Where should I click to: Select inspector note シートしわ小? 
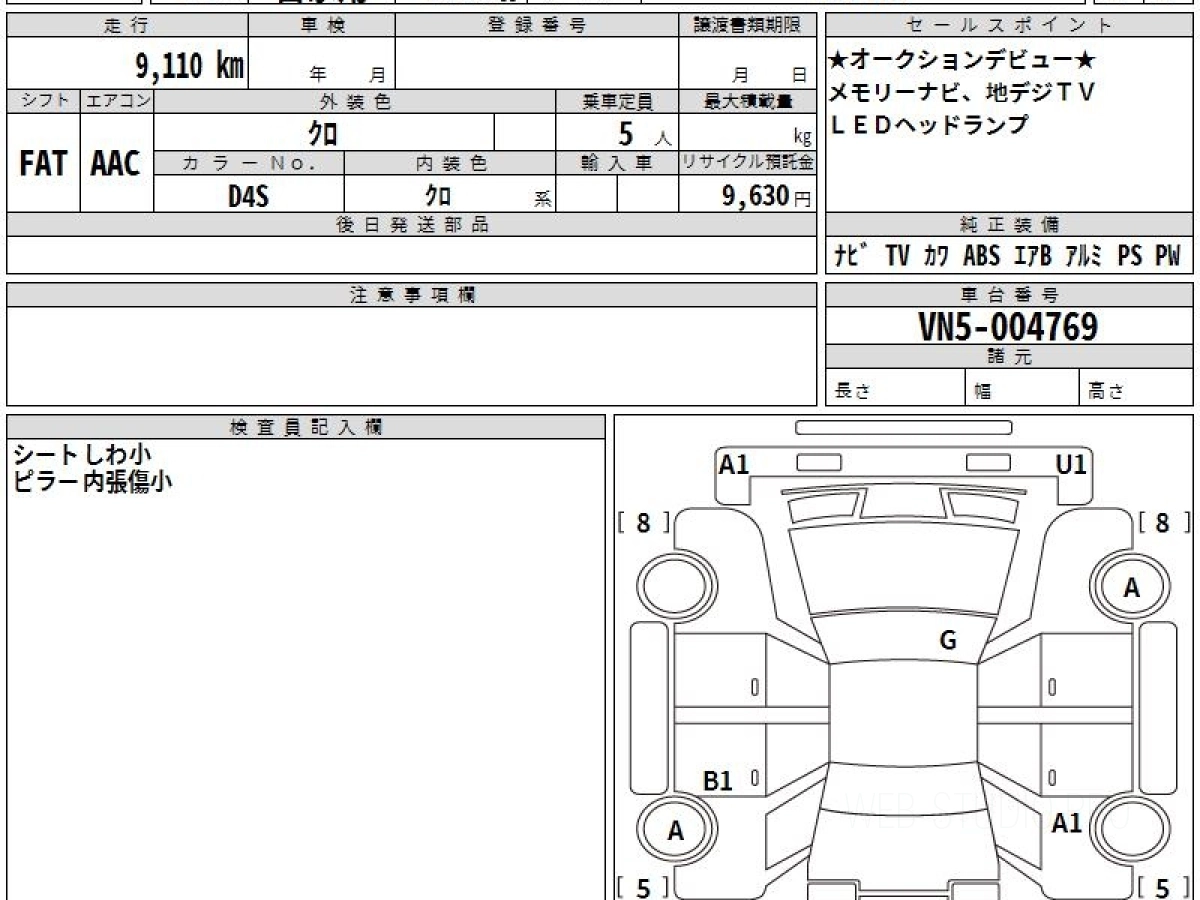point(82,455)
